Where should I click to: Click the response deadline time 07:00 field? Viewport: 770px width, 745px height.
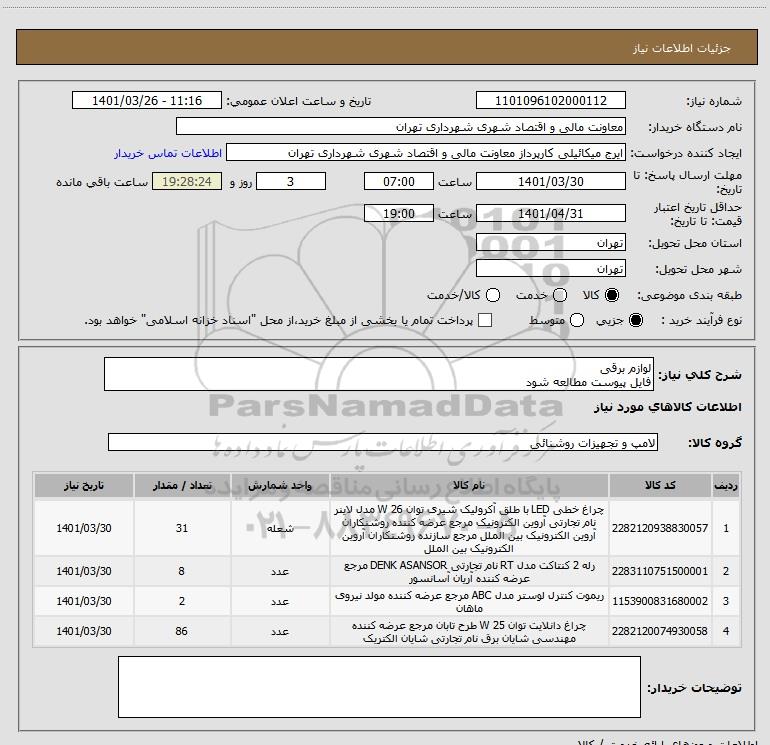[399, 182]
